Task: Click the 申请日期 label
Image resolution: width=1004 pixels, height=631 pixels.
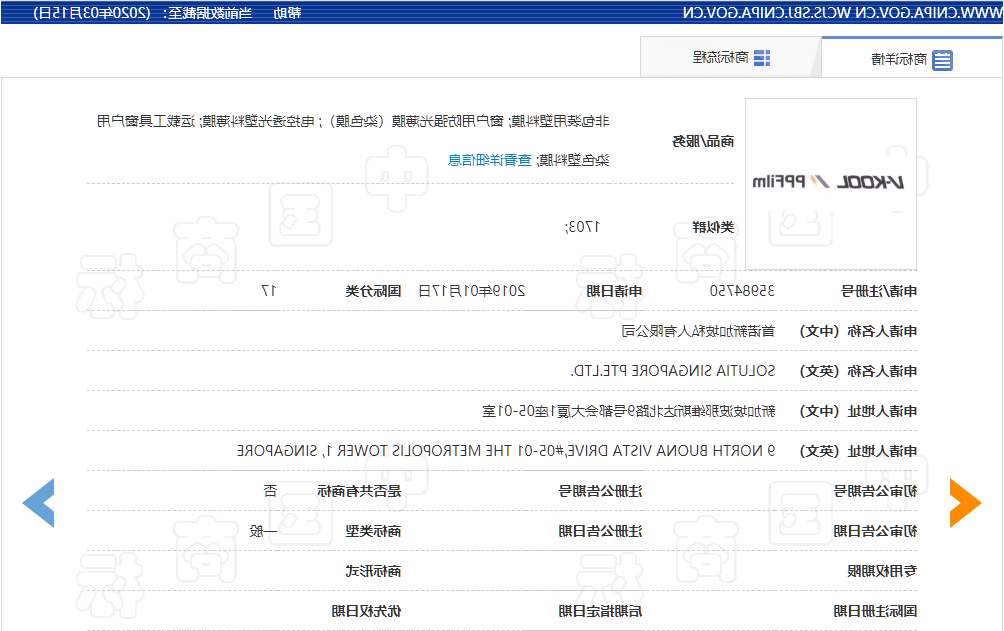Action: coord(614,291)
